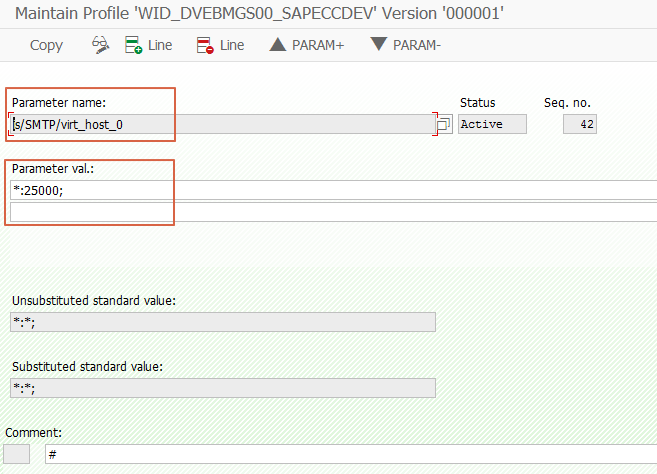The width and height of the screenshot is (657, 474).
Task: Open value help next to parameter name
Action: [443, 124]
